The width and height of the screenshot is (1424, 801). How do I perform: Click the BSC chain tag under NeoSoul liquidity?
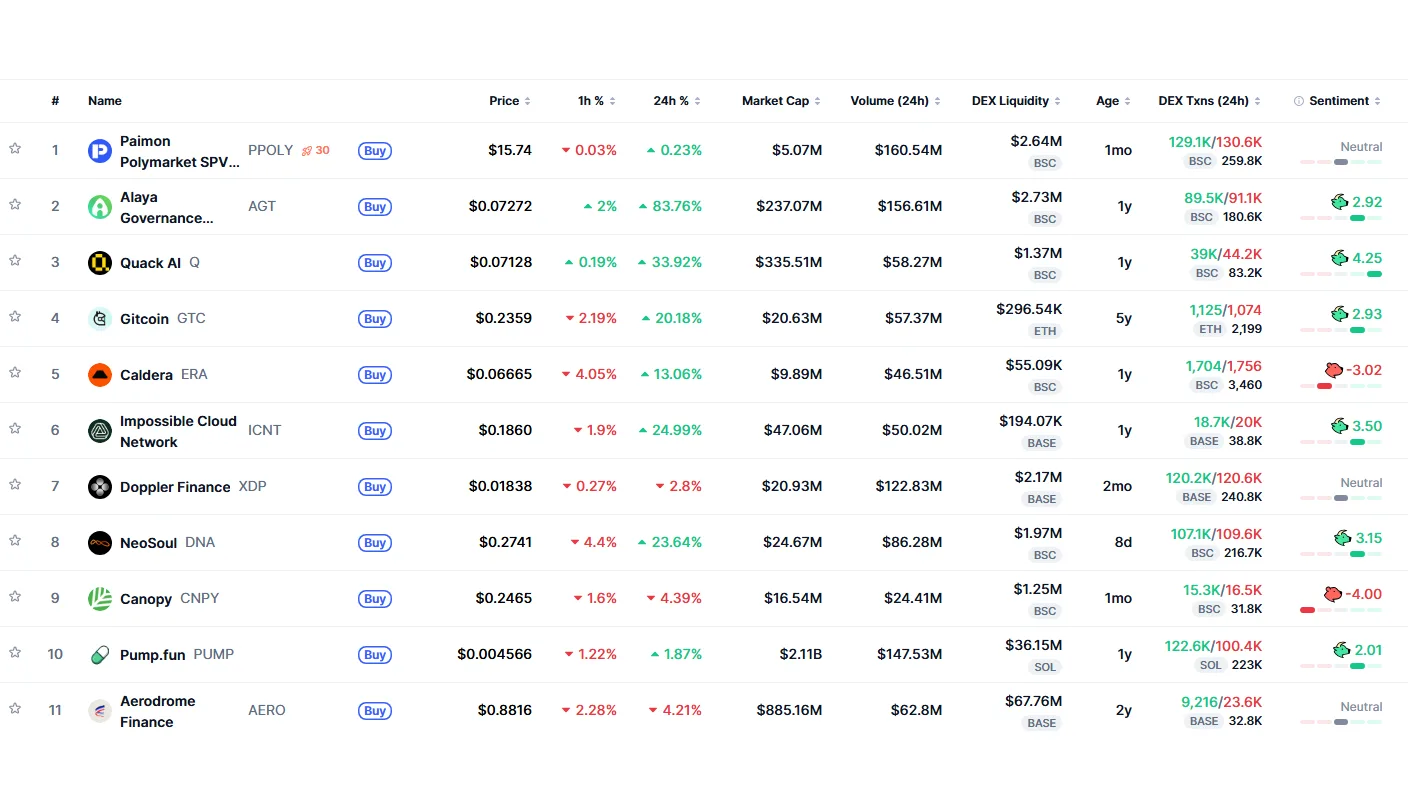pyautogui.click(x=1045, y=555)
